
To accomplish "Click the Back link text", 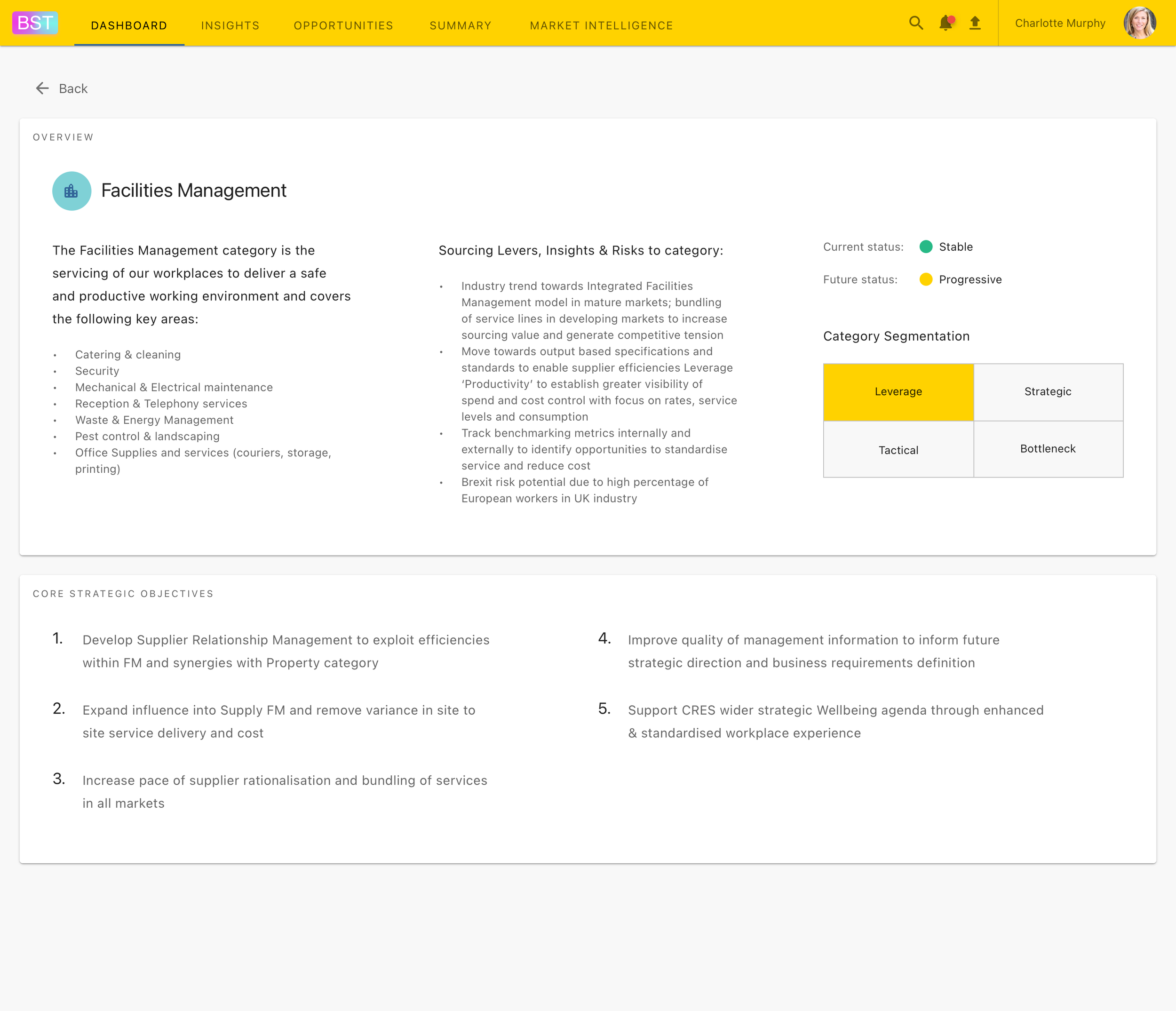I will click(73, 88).
